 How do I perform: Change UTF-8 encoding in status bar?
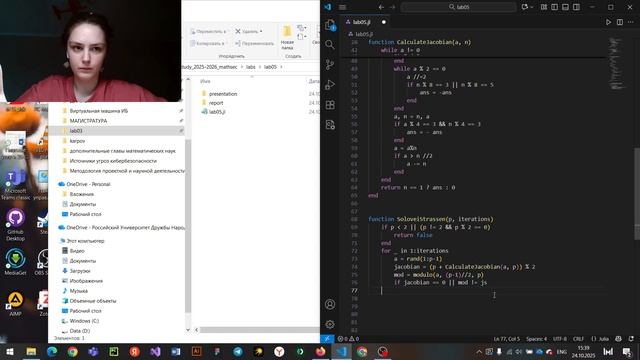(x=560, y=339)
